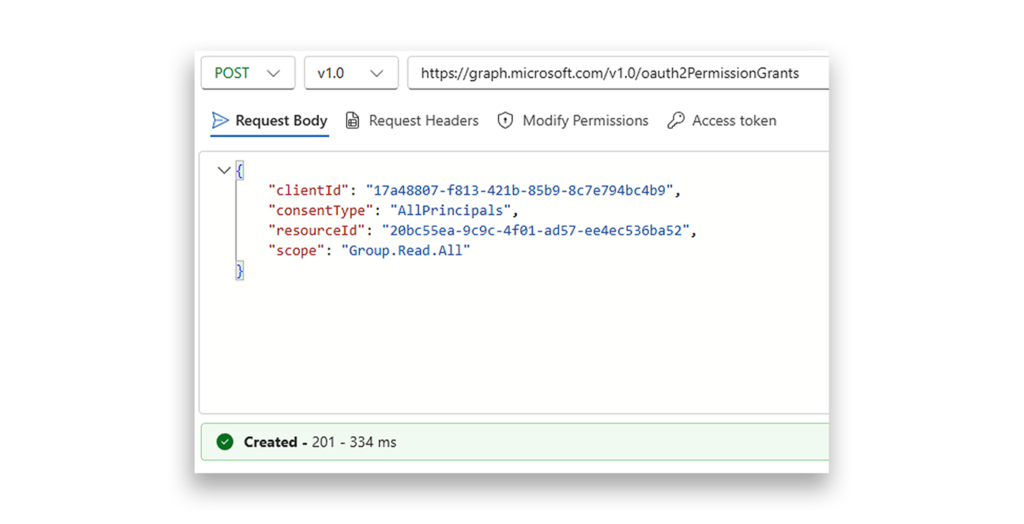Click the Request Body send arrow icon

220,120
